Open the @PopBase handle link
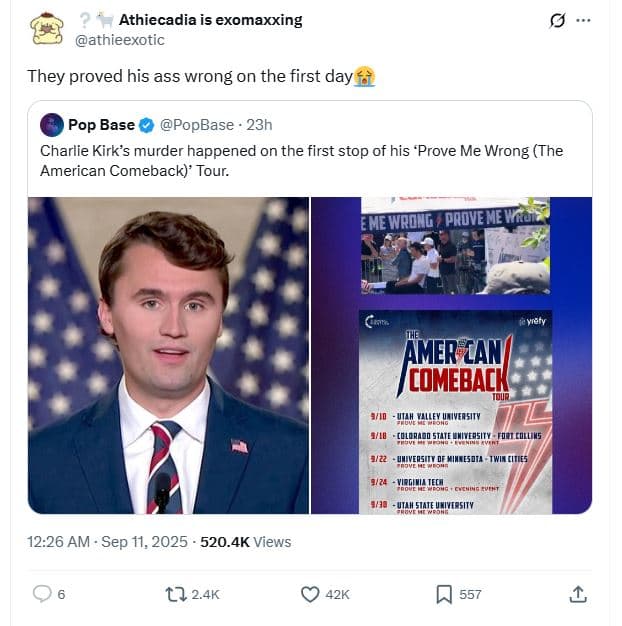Image resolution: width=622 pixels, height=626 pixels. 195,125
